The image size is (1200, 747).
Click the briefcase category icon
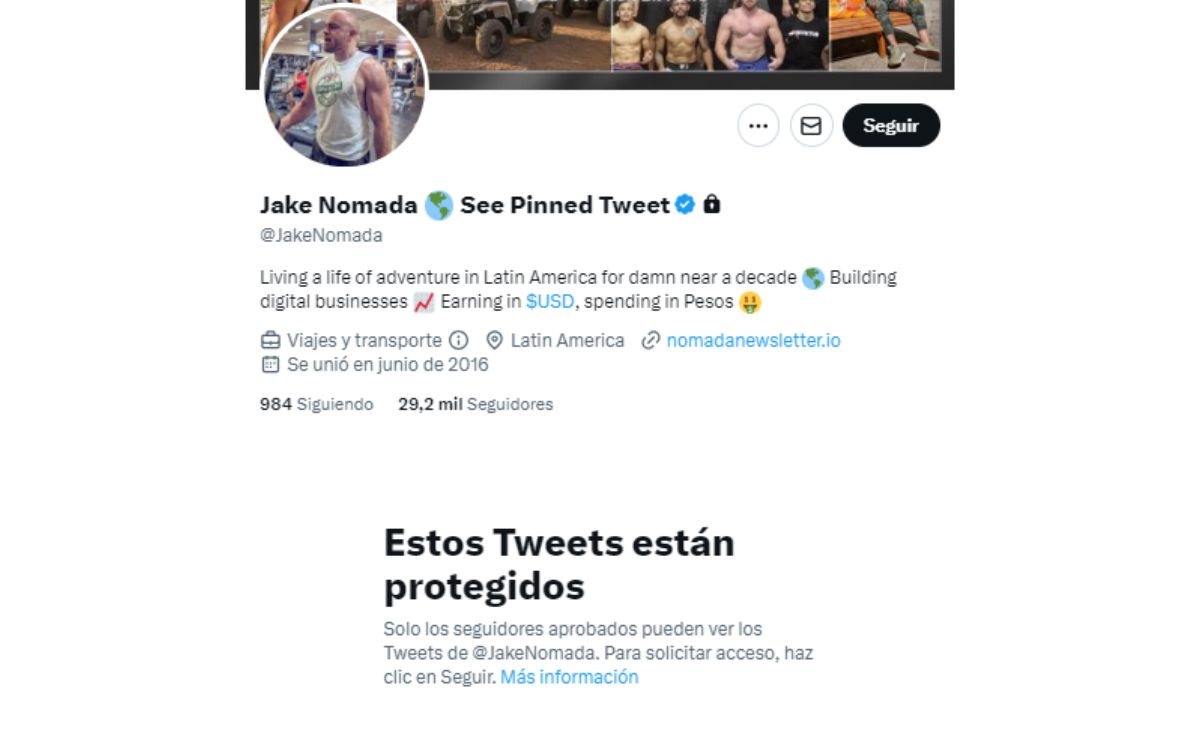(x=270, y=340)
